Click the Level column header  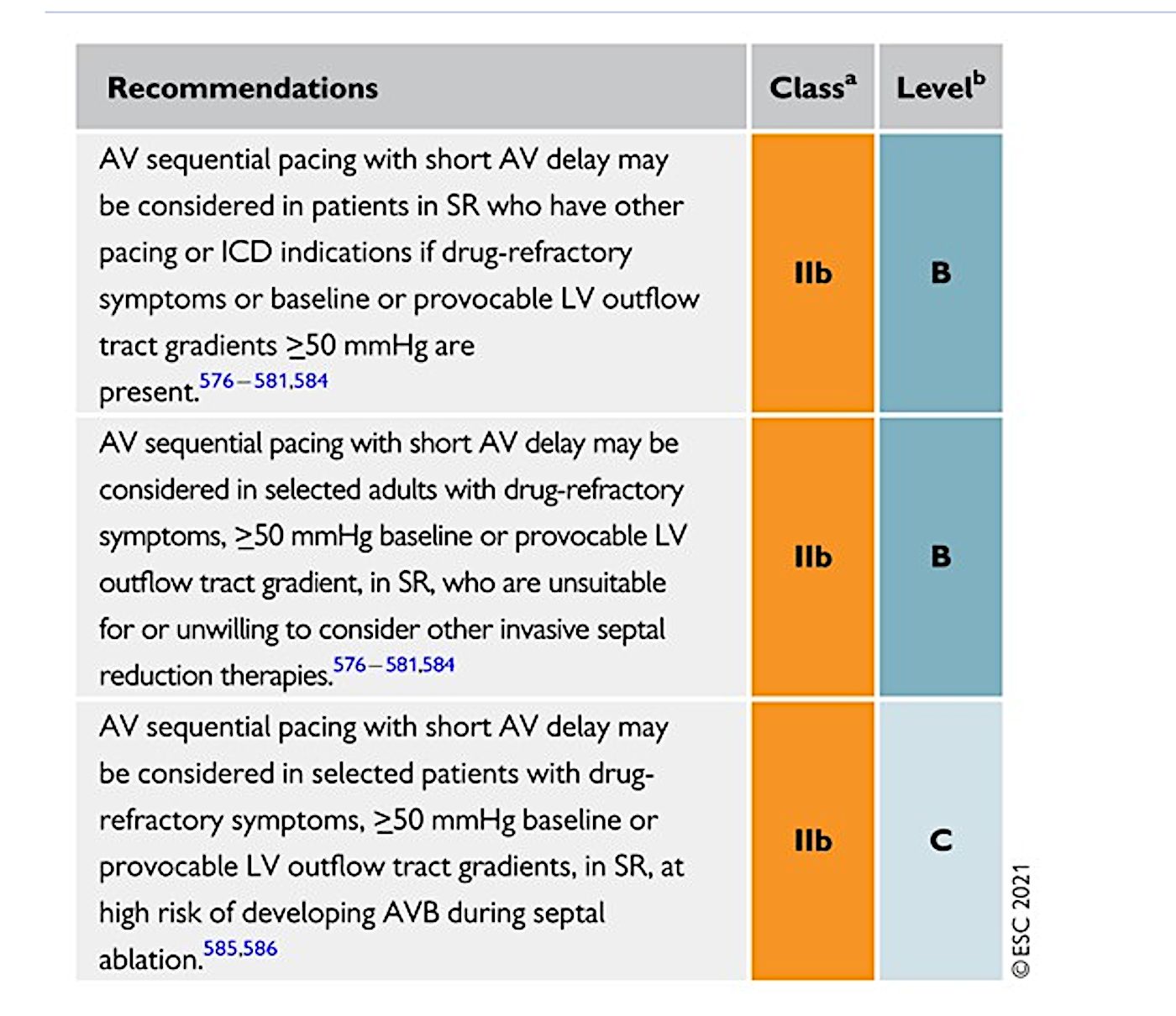click(x=940, y=87)
